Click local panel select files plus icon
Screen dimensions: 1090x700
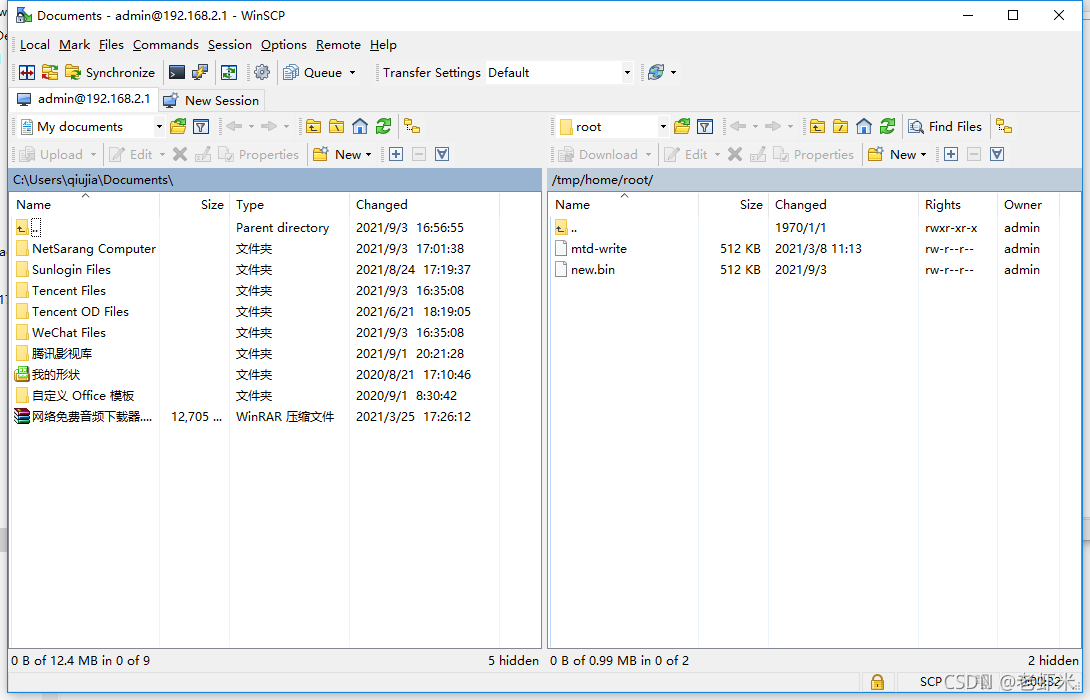coord(396,154)
